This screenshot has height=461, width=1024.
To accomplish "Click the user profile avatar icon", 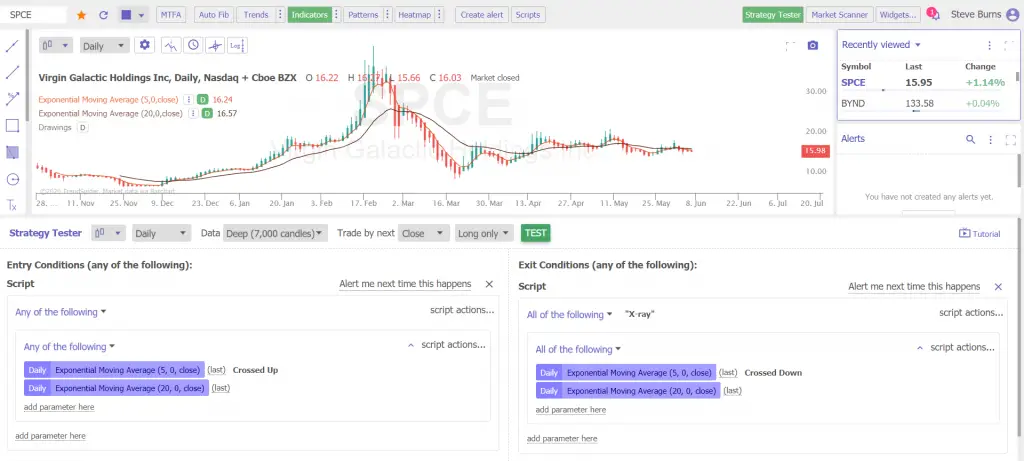I will coord(1013,14).
